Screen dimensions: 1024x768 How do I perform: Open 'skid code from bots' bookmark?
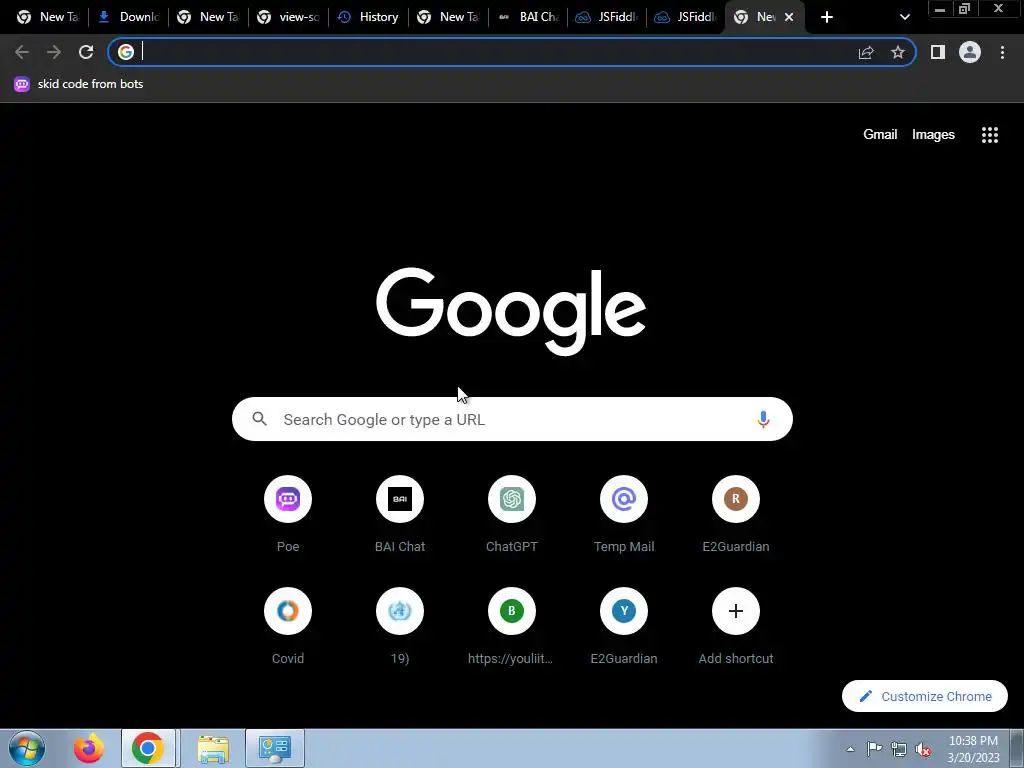coord(79,84)
